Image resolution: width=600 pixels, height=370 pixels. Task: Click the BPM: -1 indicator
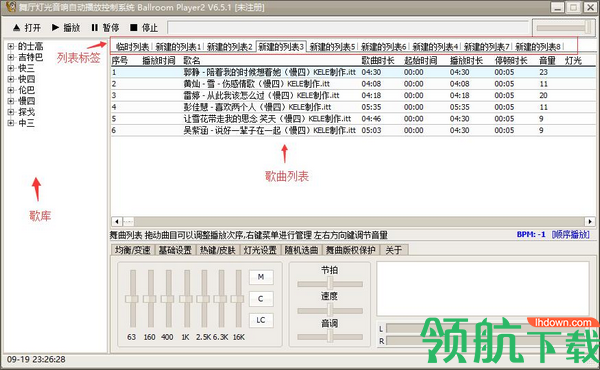(531, 234)
